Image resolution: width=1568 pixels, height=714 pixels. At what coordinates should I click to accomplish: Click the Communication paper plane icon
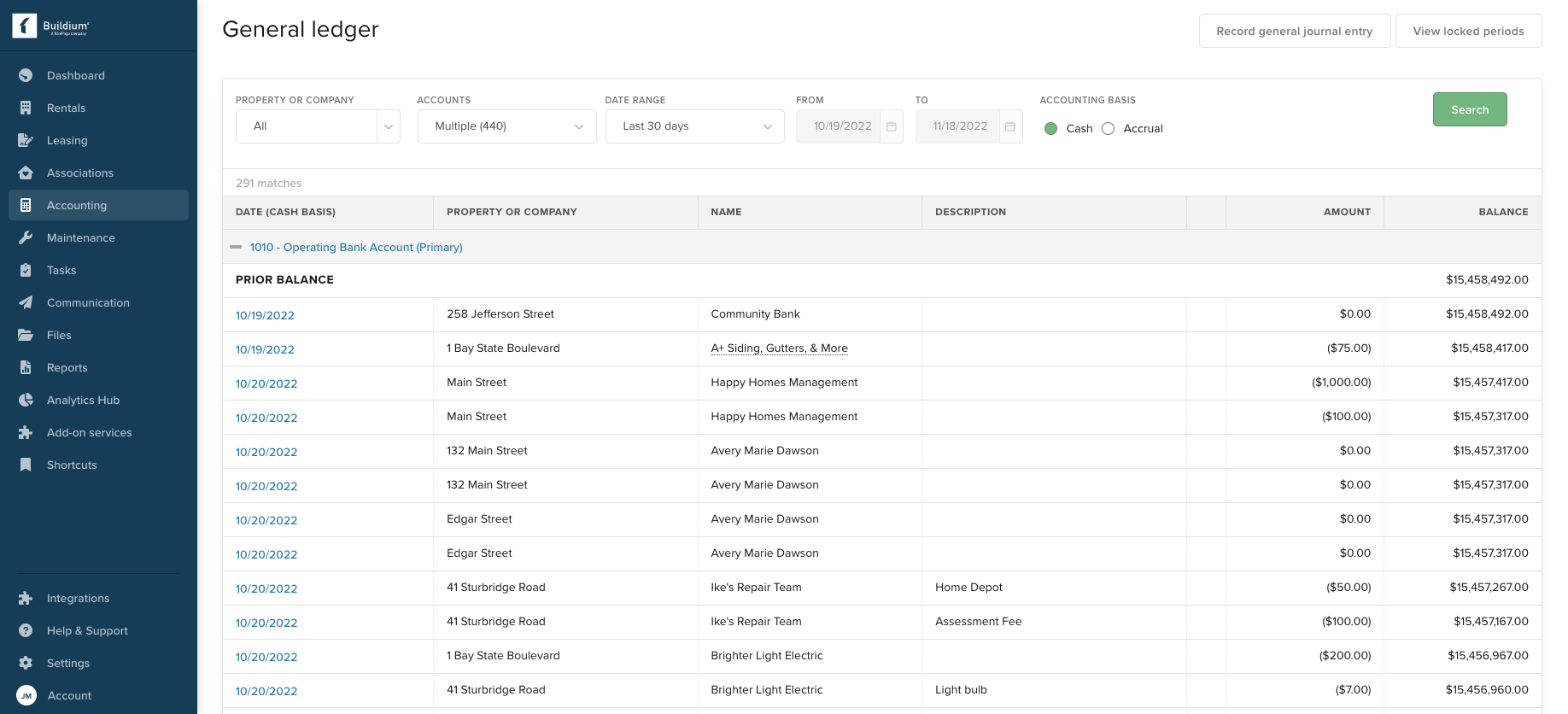click(26, 302)
